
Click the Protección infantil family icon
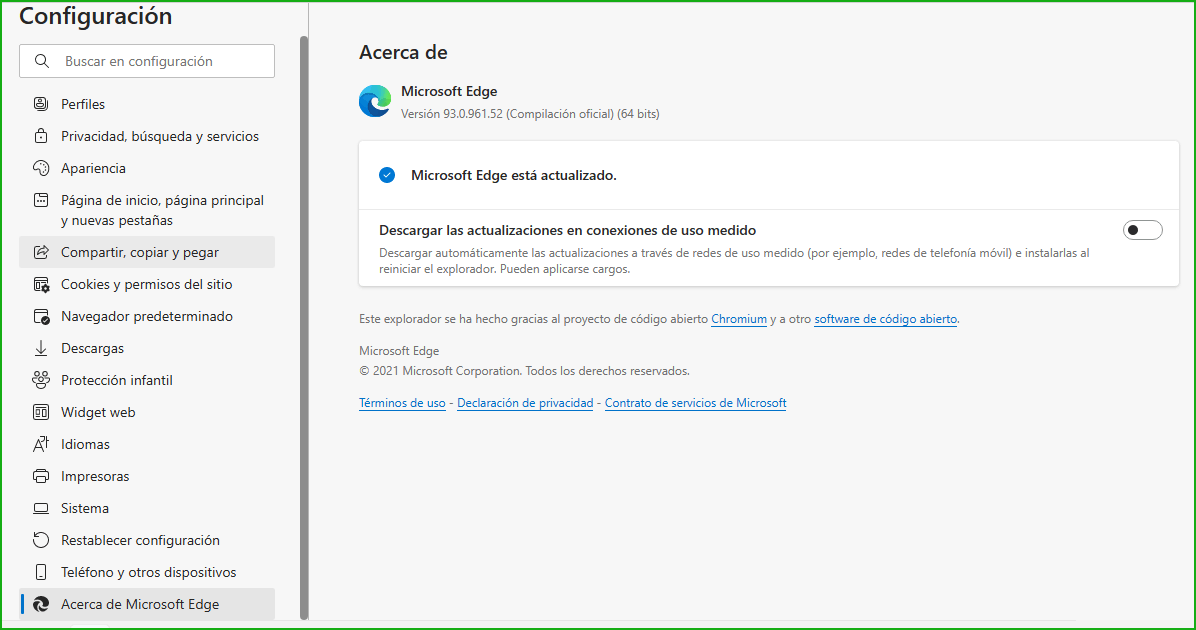click(x=41, y=380)
